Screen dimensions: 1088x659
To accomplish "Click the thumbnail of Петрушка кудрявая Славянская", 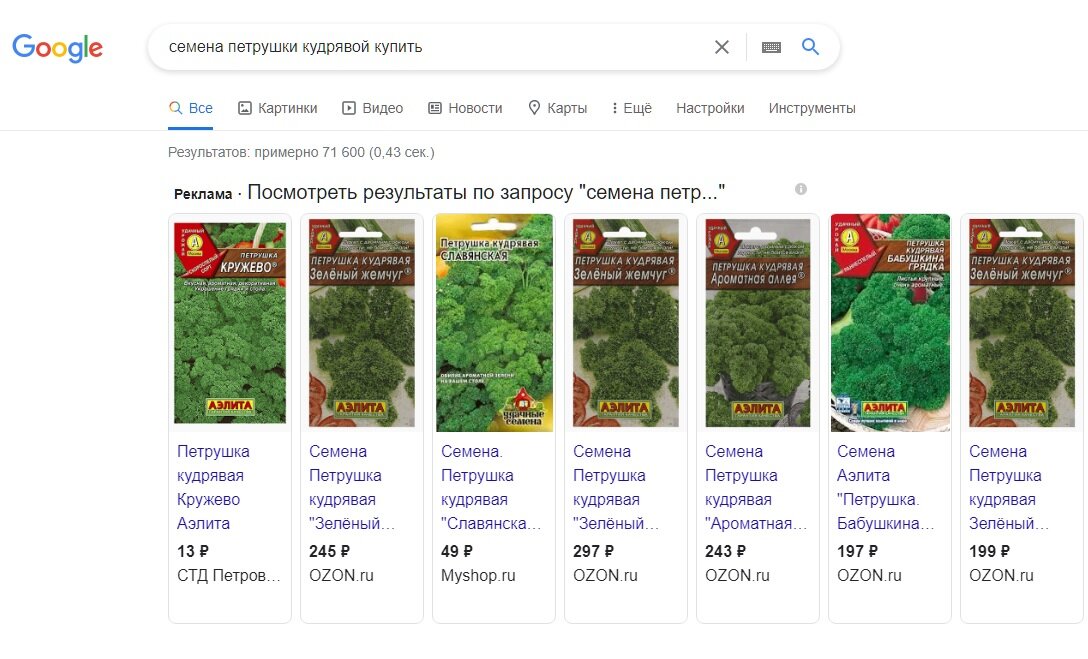I will [493, 322].
